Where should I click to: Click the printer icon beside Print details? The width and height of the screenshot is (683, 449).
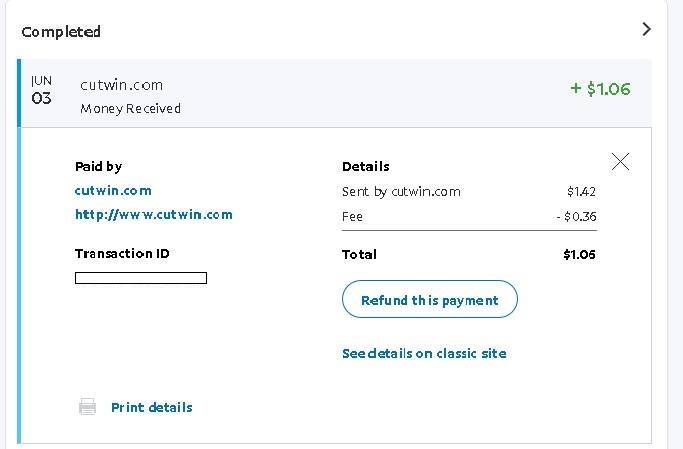point(88,407)
